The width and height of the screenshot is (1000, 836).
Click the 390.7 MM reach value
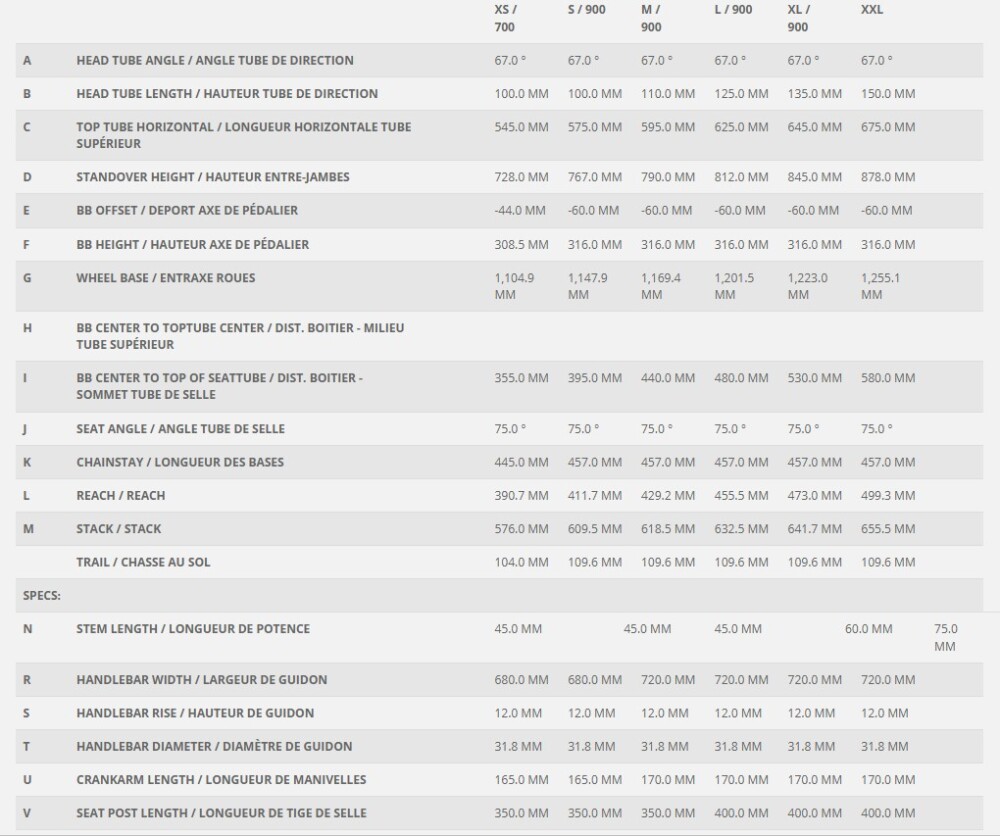pos(521,495)
